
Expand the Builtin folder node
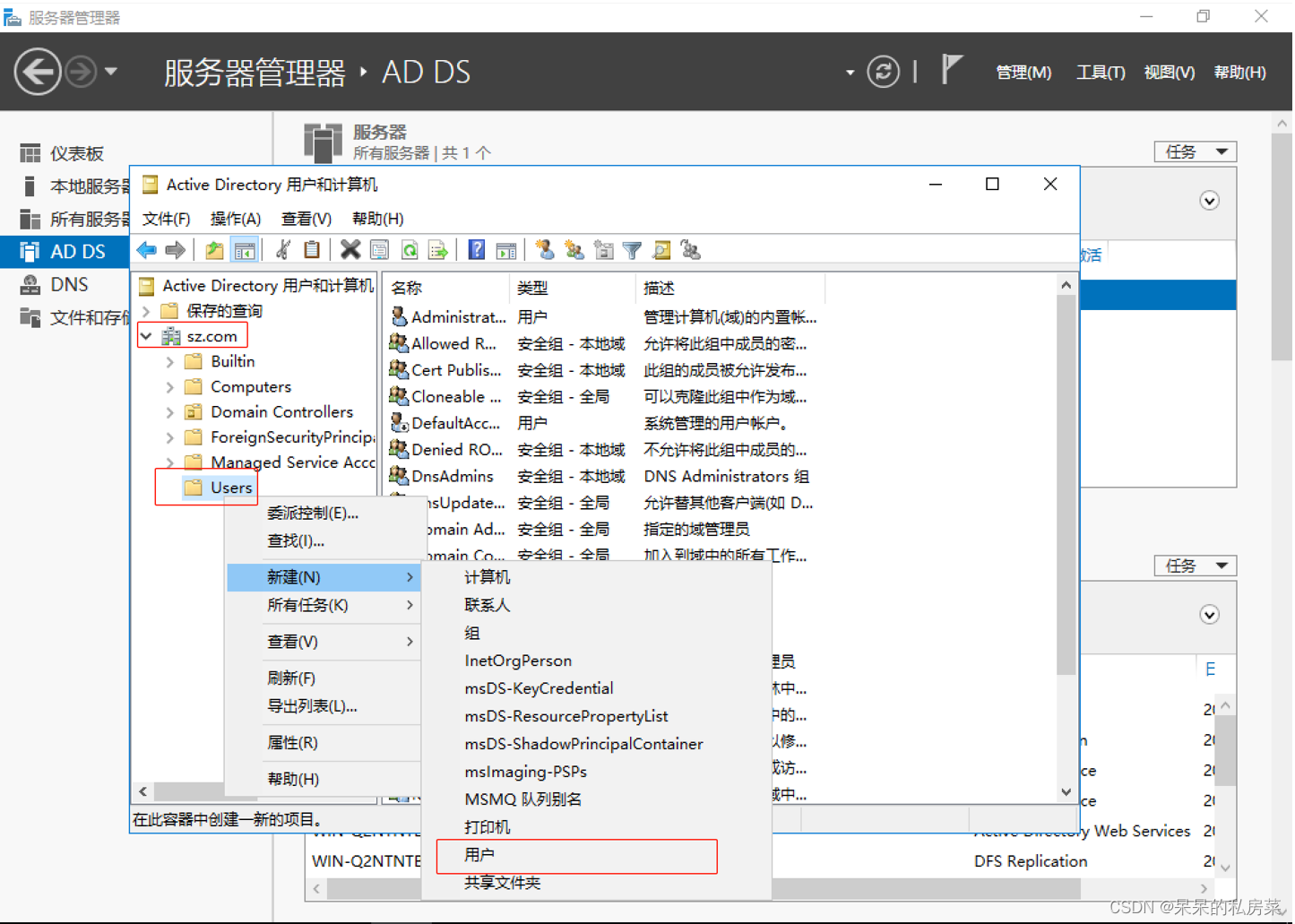click(x=170, y=362)
